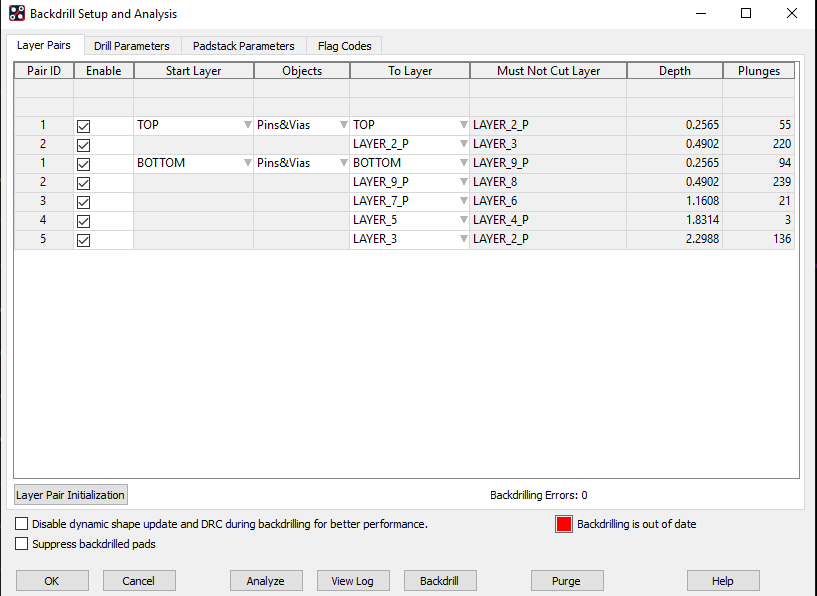Select the Flag Codes tab
Viewport: 817px width, 596px height.
(344, 46)
